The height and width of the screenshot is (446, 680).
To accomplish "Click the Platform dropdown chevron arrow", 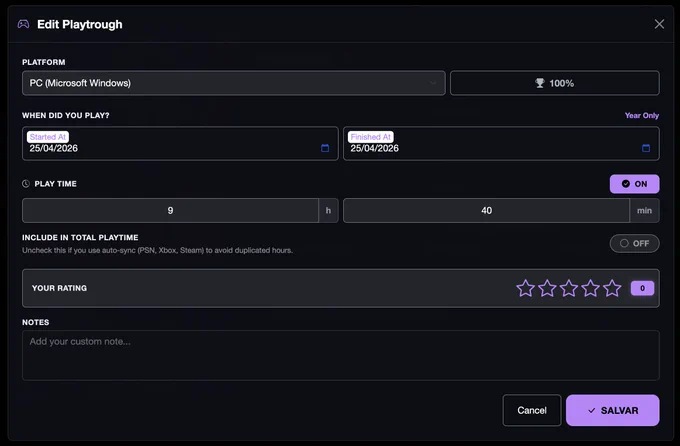I will point(433,83).
